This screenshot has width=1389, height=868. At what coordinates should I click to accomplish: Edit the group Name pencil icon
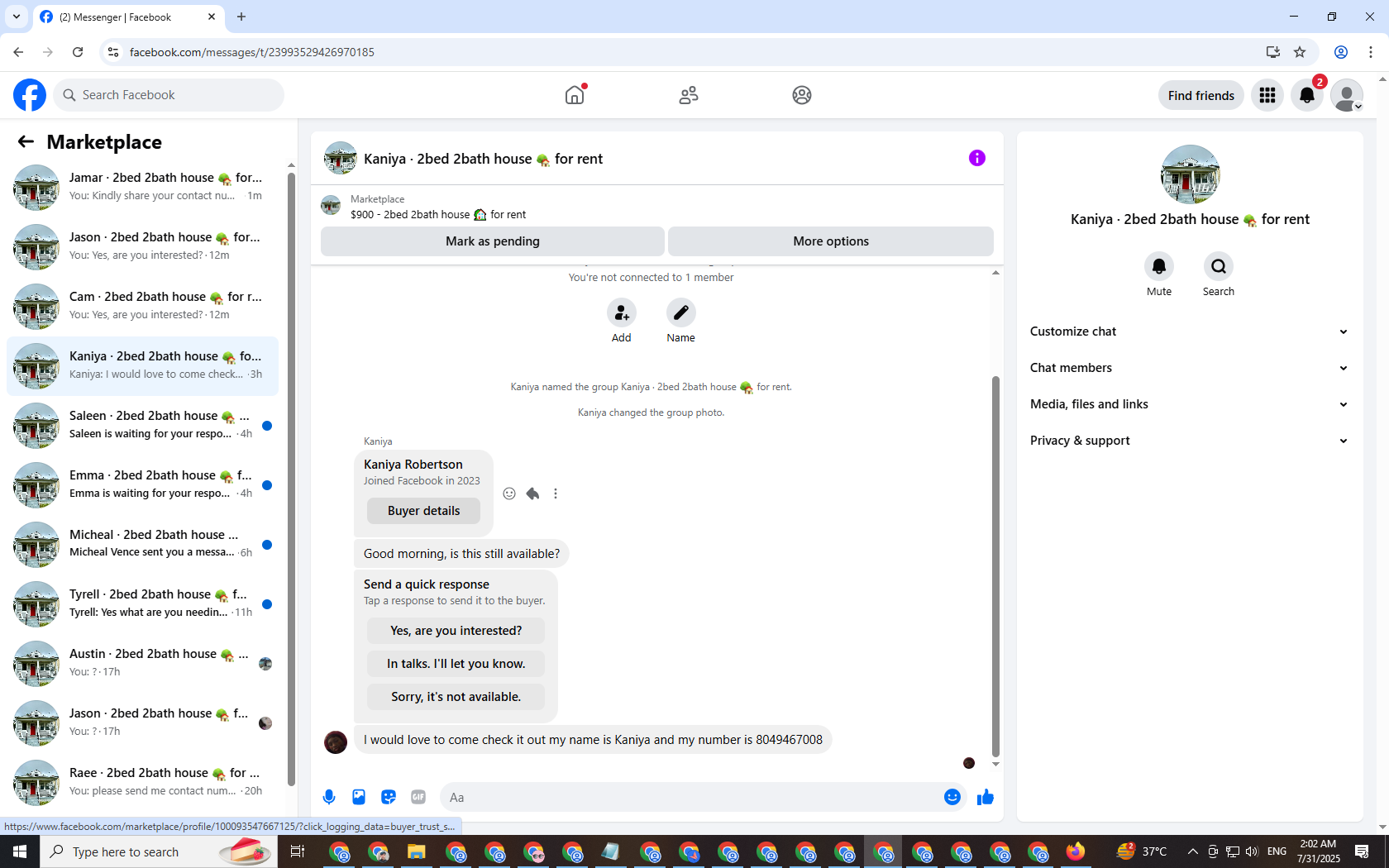coord(681,312)
